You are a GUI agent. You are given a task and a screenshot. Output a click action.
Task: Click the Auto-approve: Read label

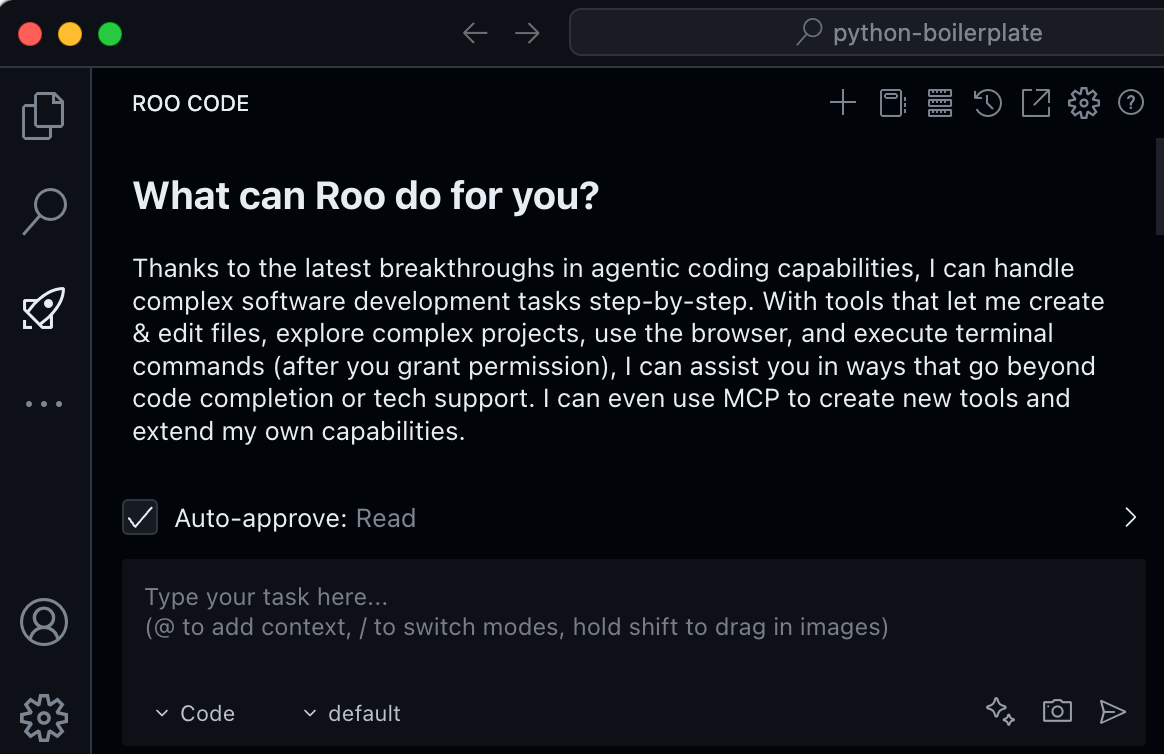click(x=295, y=518)
